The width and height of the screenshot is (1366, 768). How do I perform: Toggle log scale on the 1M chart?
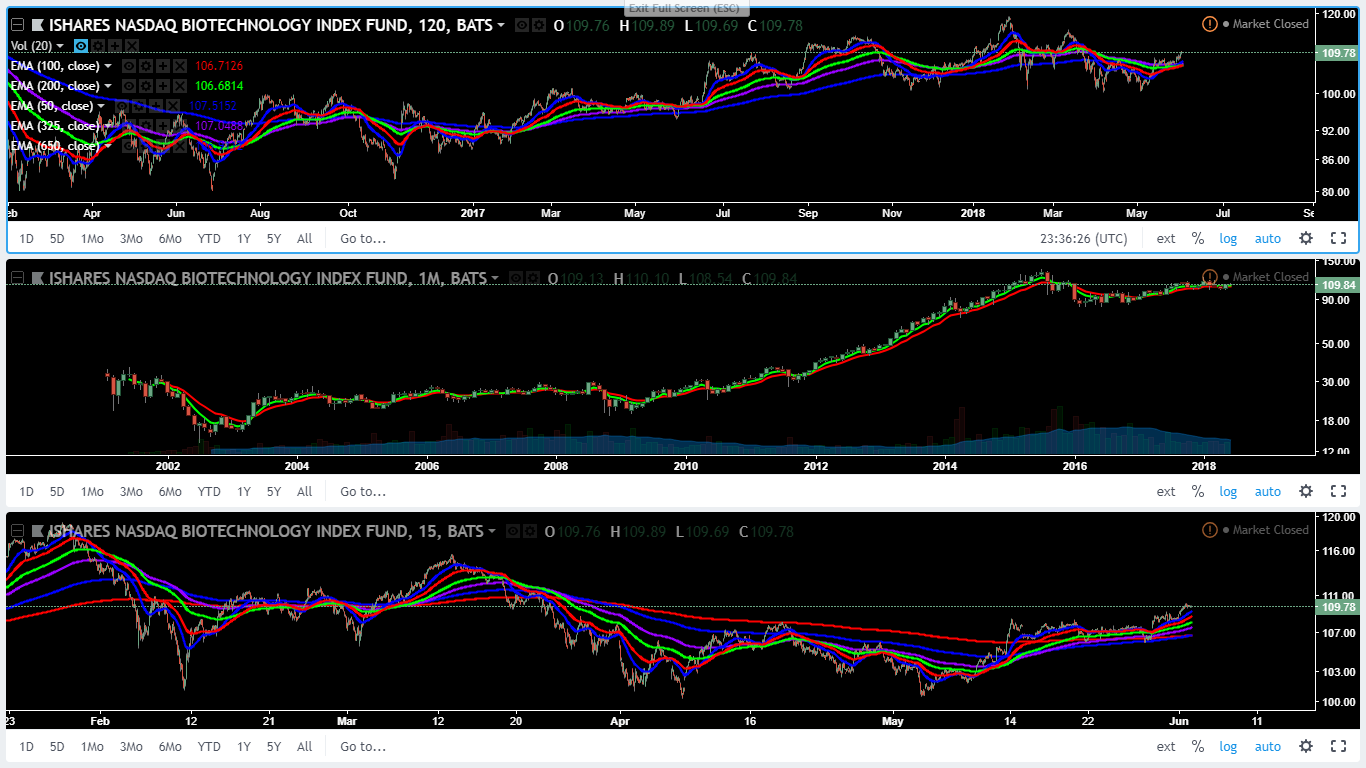[1228, 492]
